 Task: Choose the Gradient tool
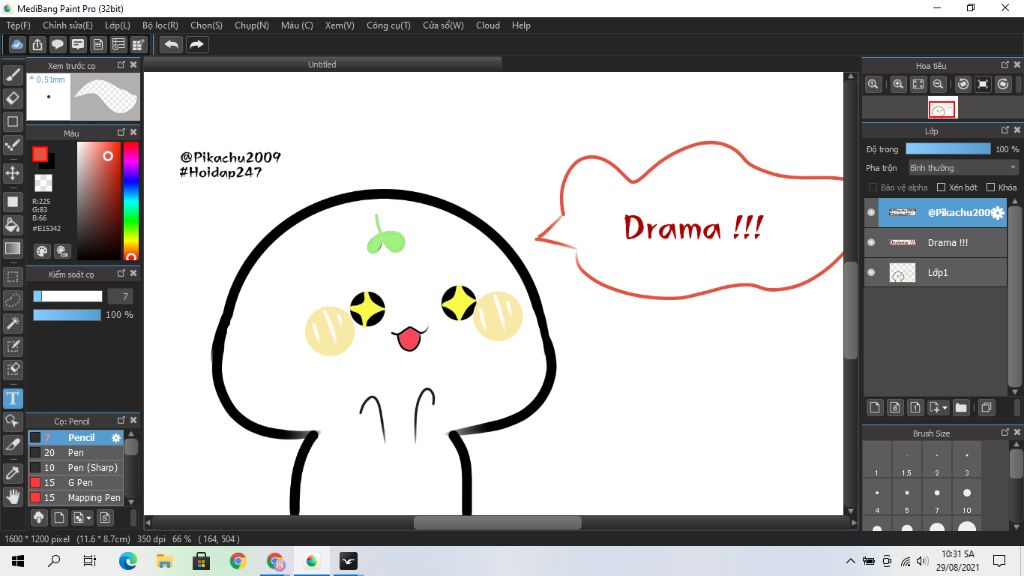[x=12, y=248]
